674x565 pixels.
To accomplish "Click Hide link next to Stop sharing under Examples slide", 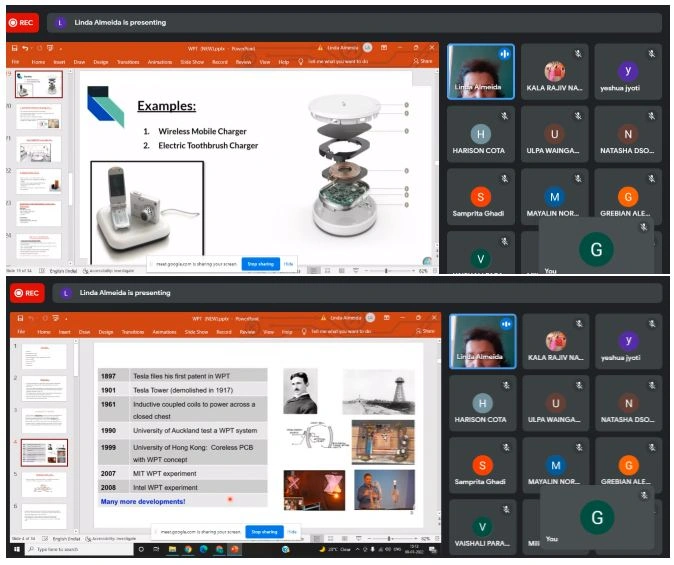I will (x=288, y=264).
